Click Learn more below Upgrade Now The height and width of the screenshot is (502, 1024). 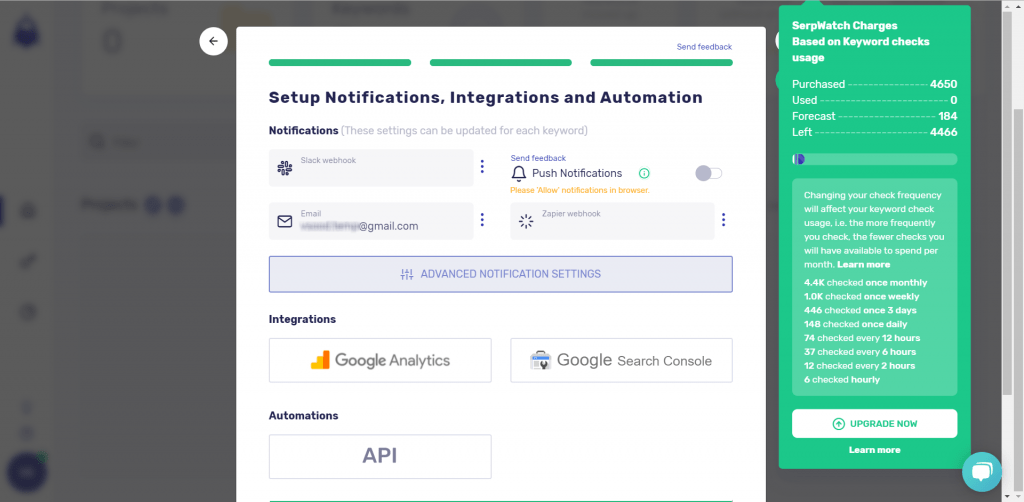click(874, 450)
